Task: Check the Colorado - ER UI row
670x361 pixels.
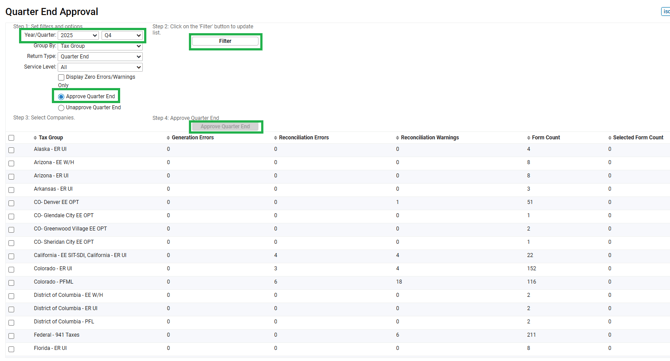Action: coord(11,270)
